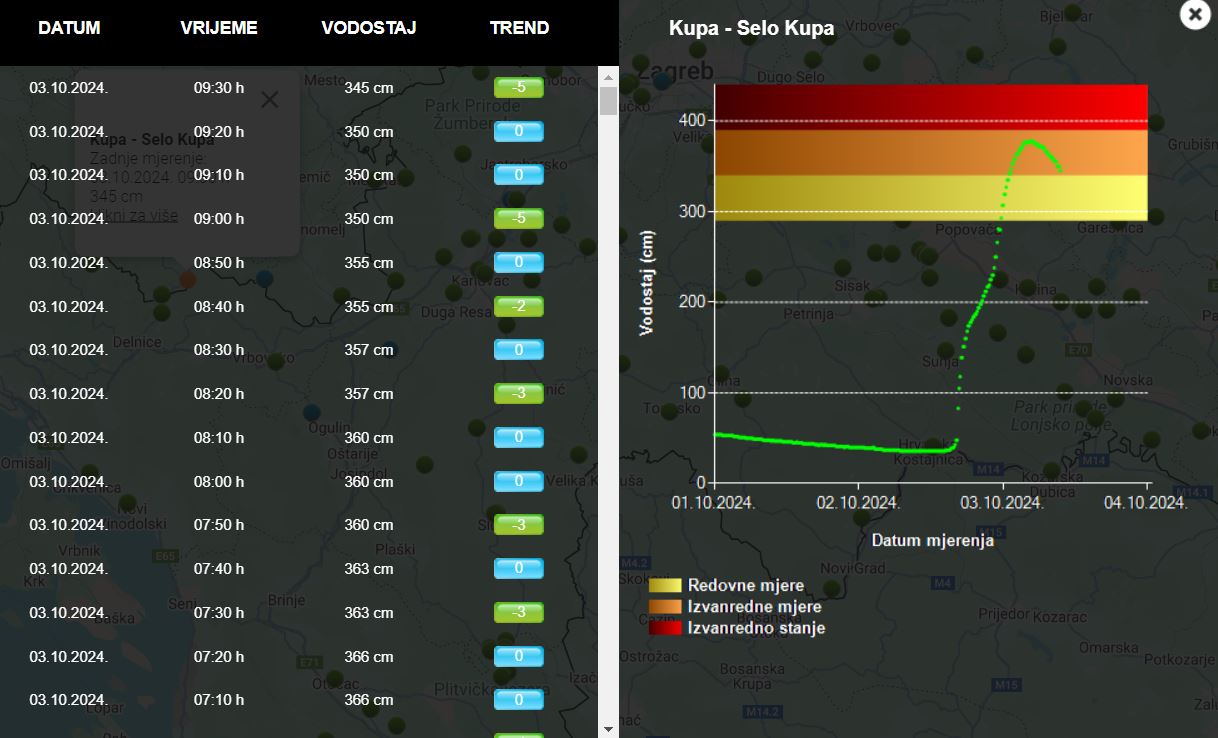Image resolution: width=1218 pixels, height=738 pixels.
Task: Click the TREND column header
Action: click(x=519, y=28)
